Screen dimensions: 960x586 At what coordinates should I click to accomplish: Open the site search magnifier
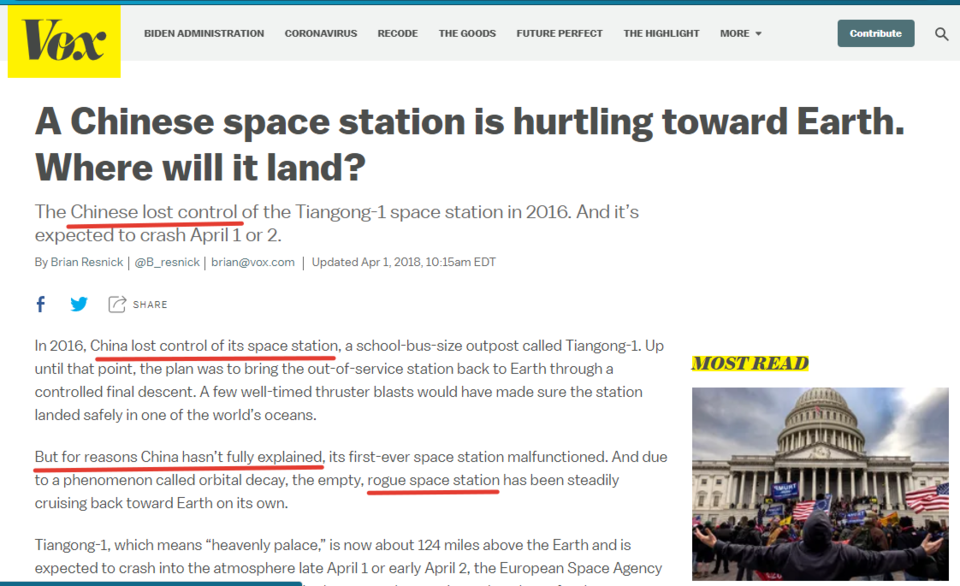941,33
